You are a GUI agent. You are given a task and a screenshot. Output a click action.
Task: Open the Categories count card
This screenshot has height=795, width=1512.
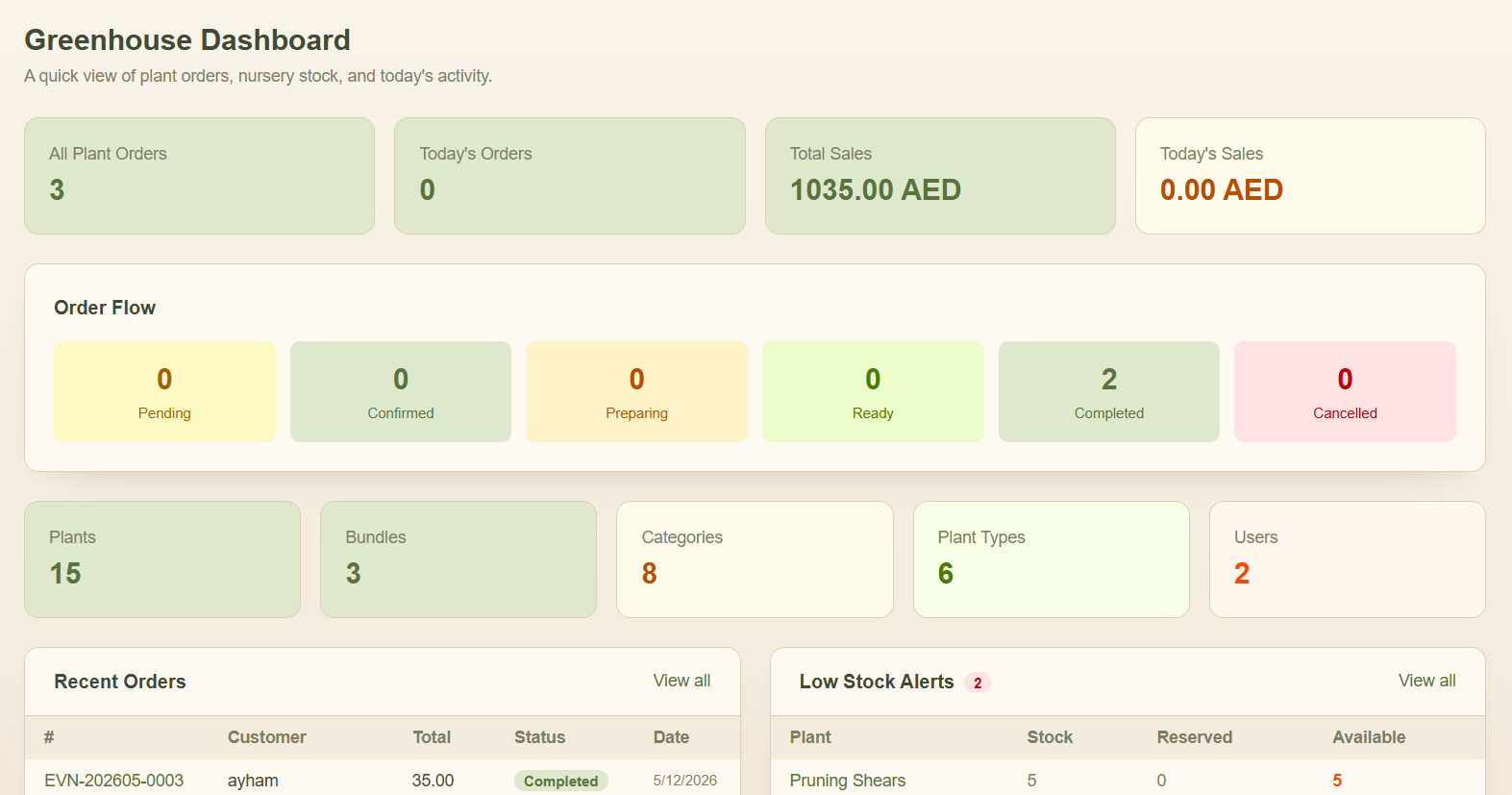(755, 559)
